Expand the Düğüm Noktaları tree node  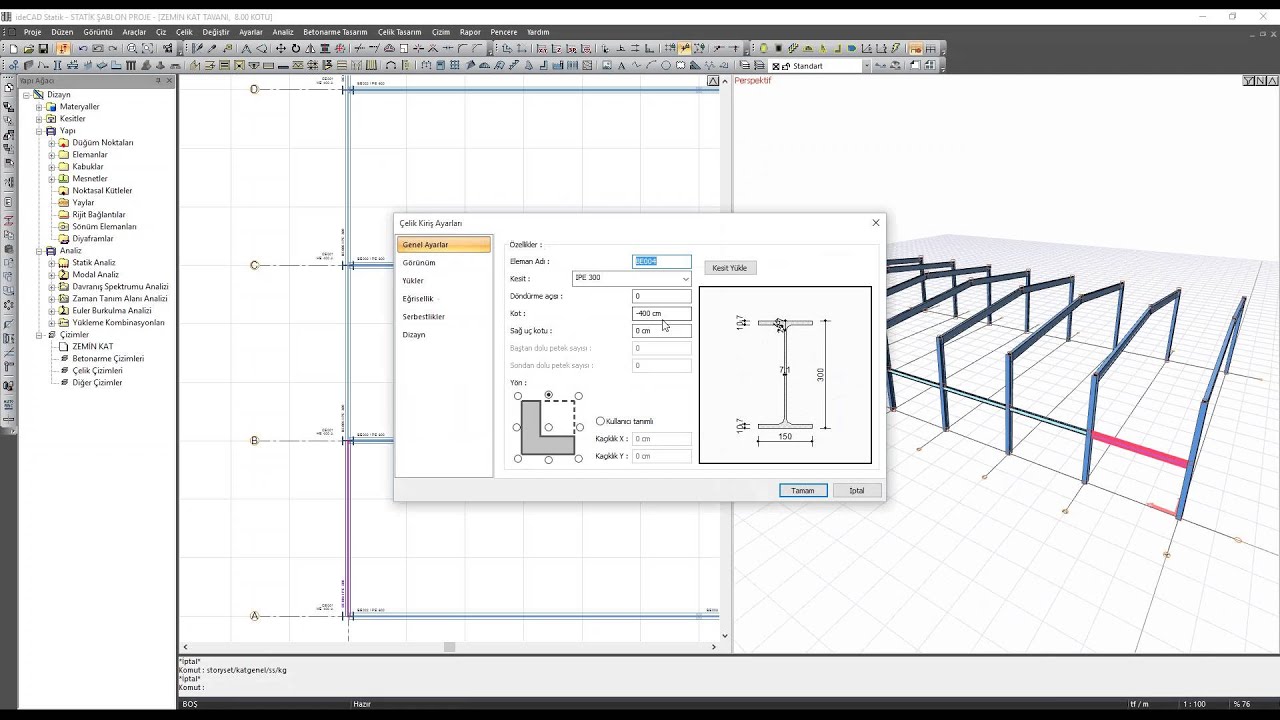(x=52, y=142)
